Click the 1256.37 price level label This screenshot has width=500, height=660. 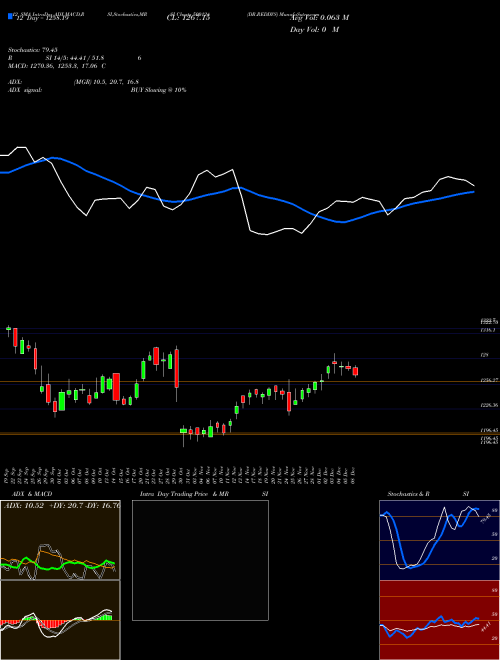click(489, 380)
